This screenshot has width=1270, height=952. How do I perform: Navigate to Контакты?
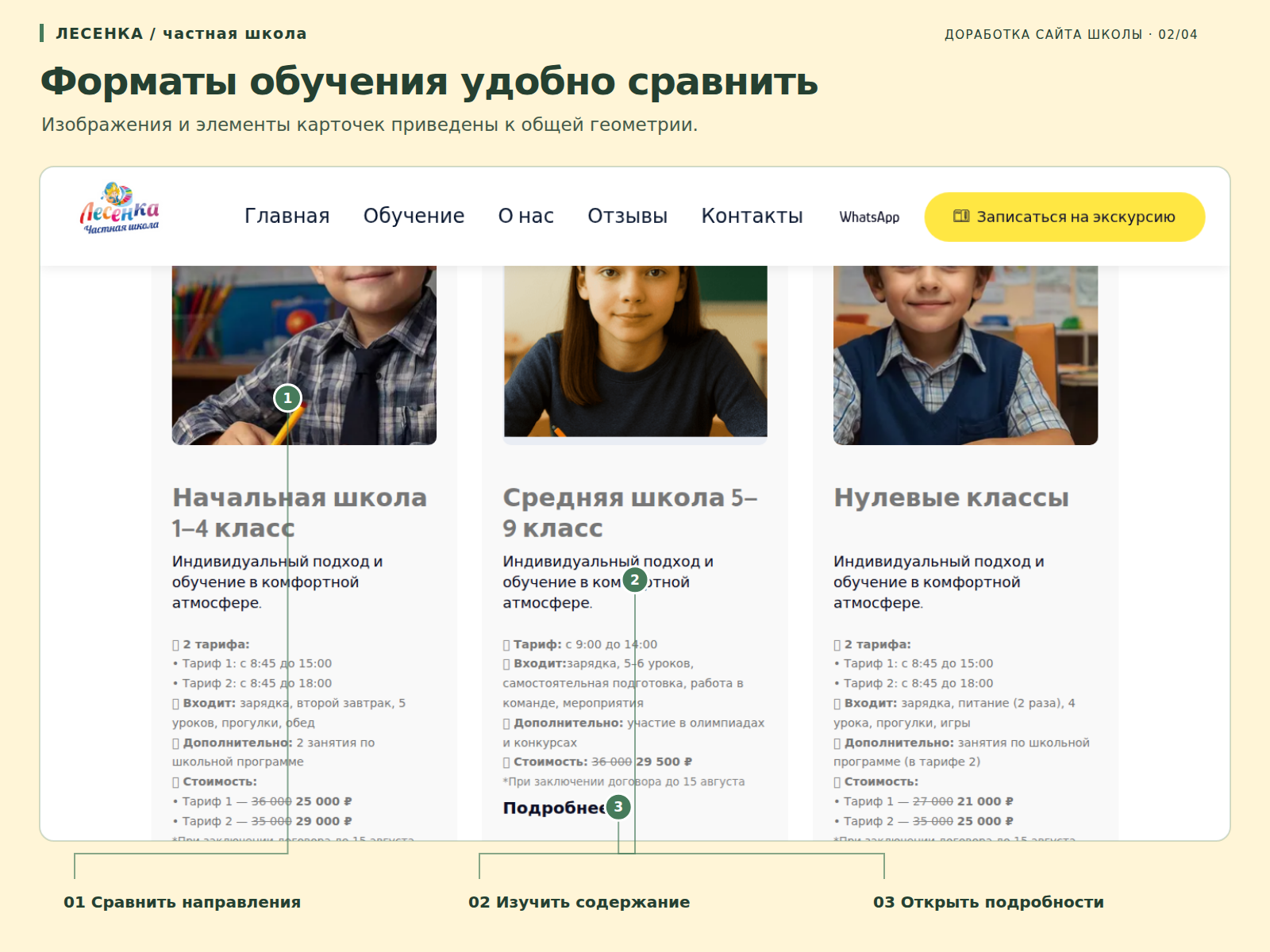(752, 216)
